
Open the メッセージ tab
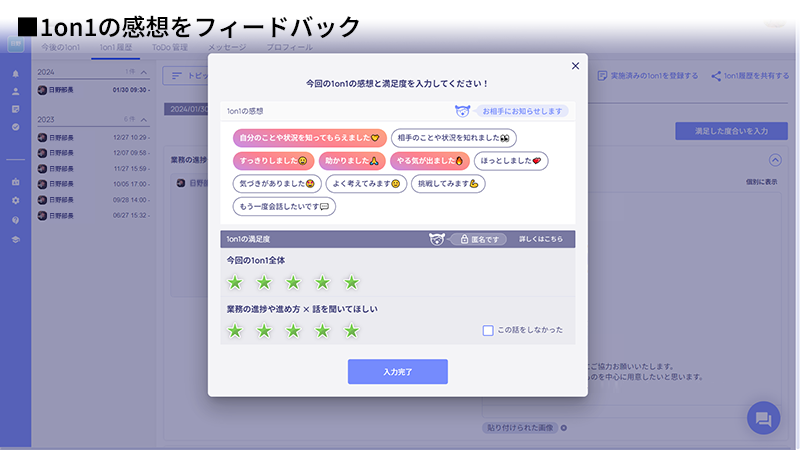[x=227, y=47]
